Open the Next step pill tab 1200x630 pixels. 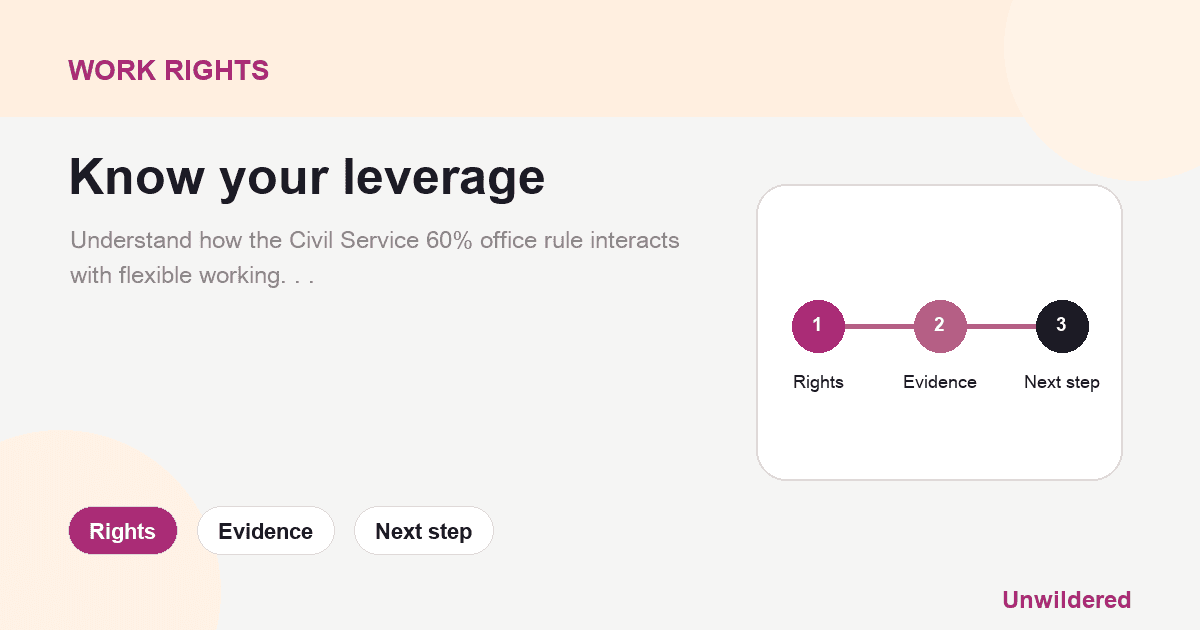pos(424,531)
